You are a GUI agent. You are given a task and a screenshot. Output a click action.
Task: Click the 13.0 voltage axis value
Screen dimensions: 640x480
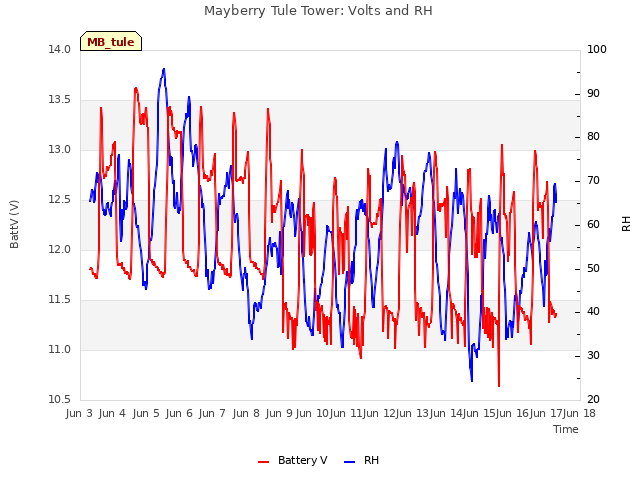click(x=59, y=149)
